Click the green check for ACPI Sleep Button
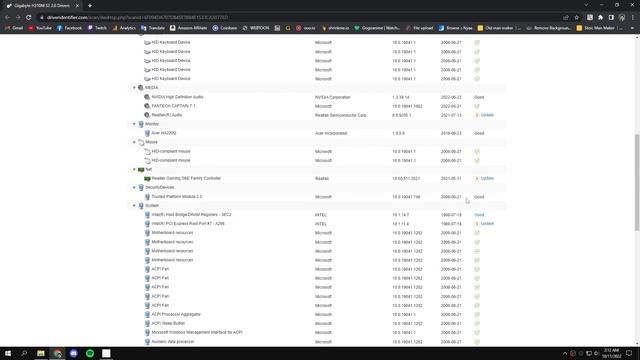The image size is (640, 360). 477,324
